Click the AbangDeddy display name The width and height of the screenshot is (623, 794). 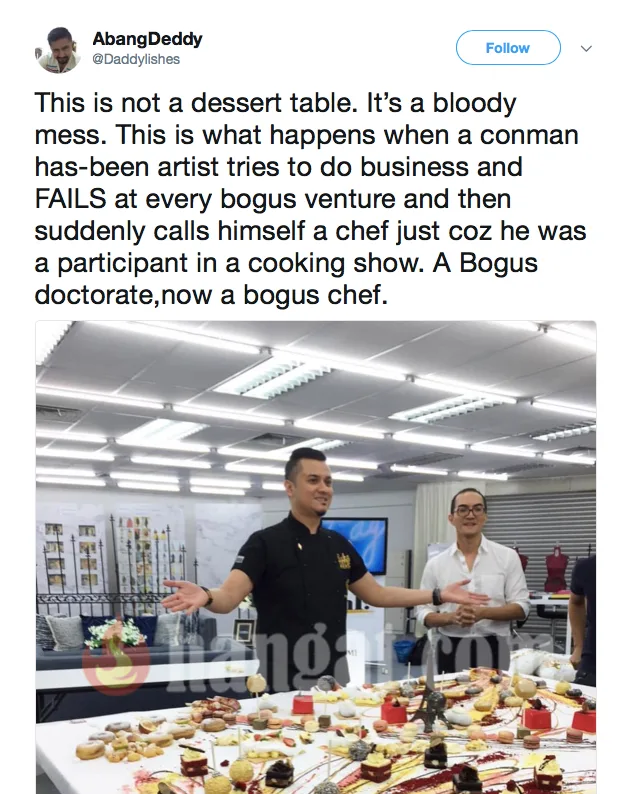(x=147, y=39)
